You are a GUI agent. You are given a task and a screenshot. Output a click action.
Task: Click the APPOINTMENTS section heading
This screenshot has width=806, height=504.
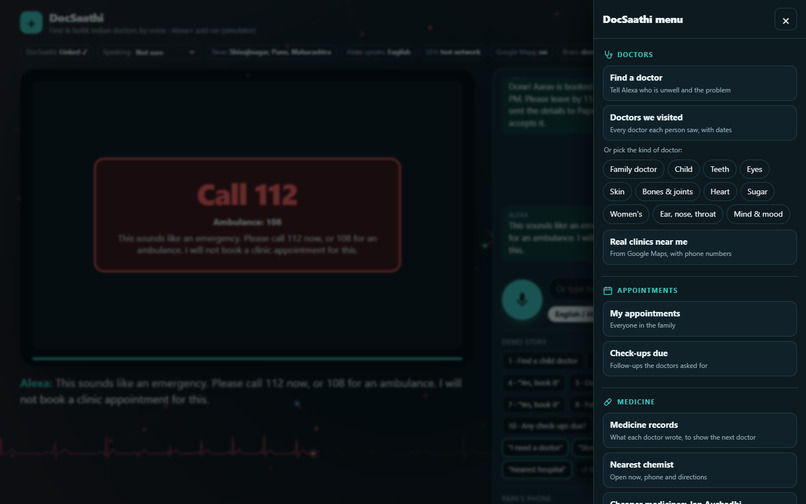point(647,291)
